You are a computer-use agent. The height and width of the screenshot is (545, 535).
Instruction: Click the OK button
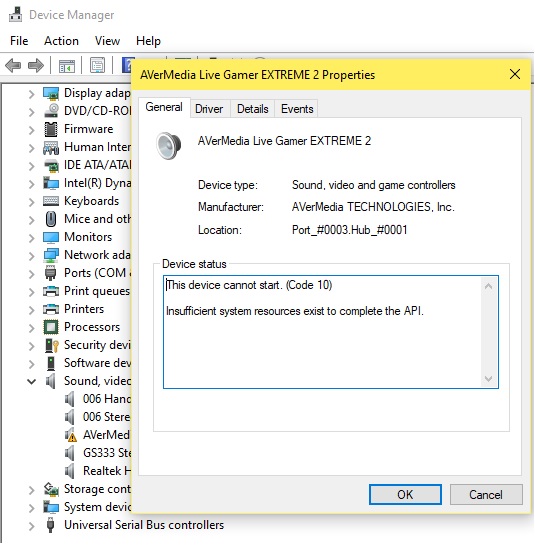coord(405,495)
